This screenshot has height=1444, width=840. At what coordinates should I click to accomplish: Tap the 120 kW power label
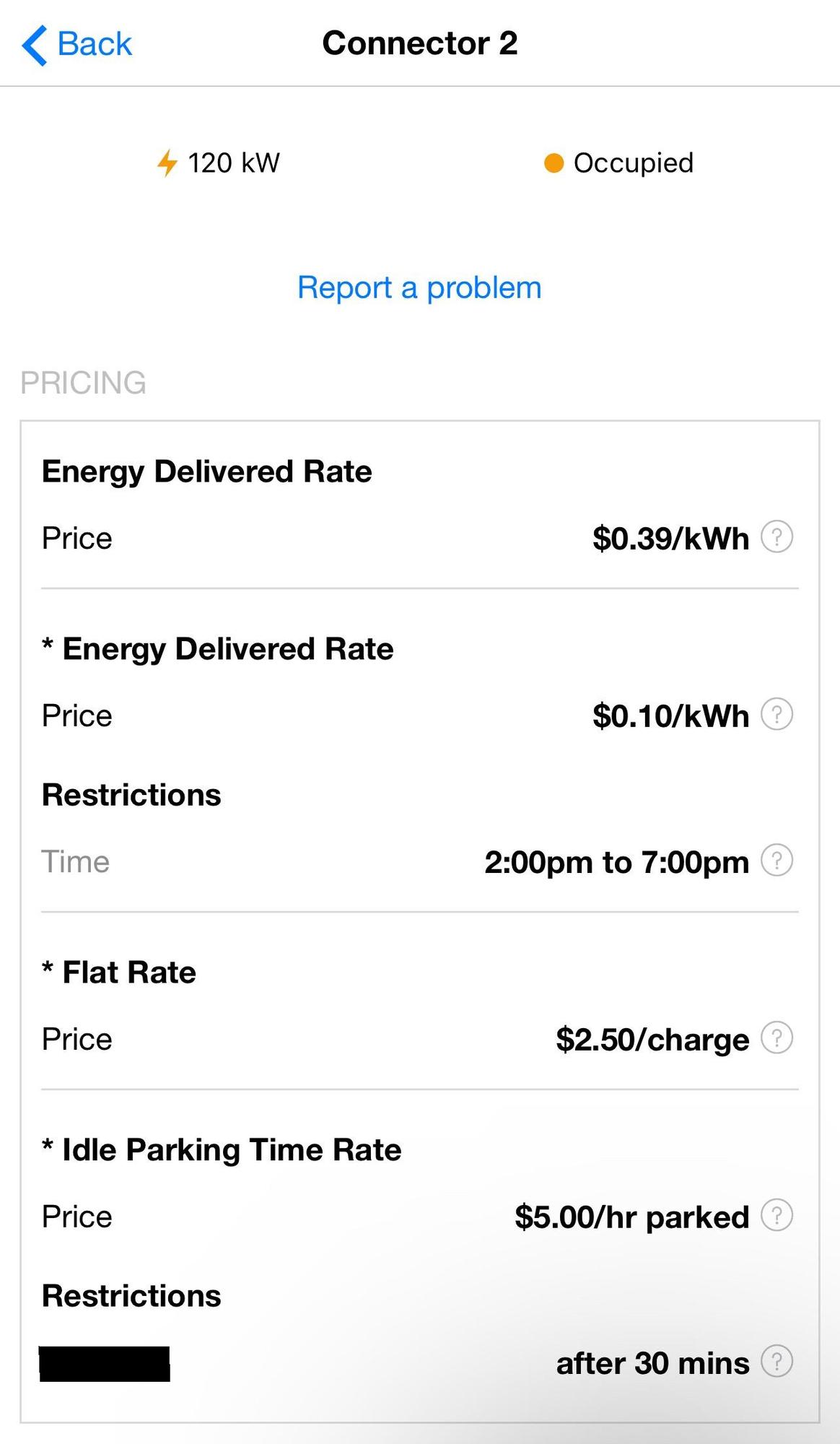234,163
